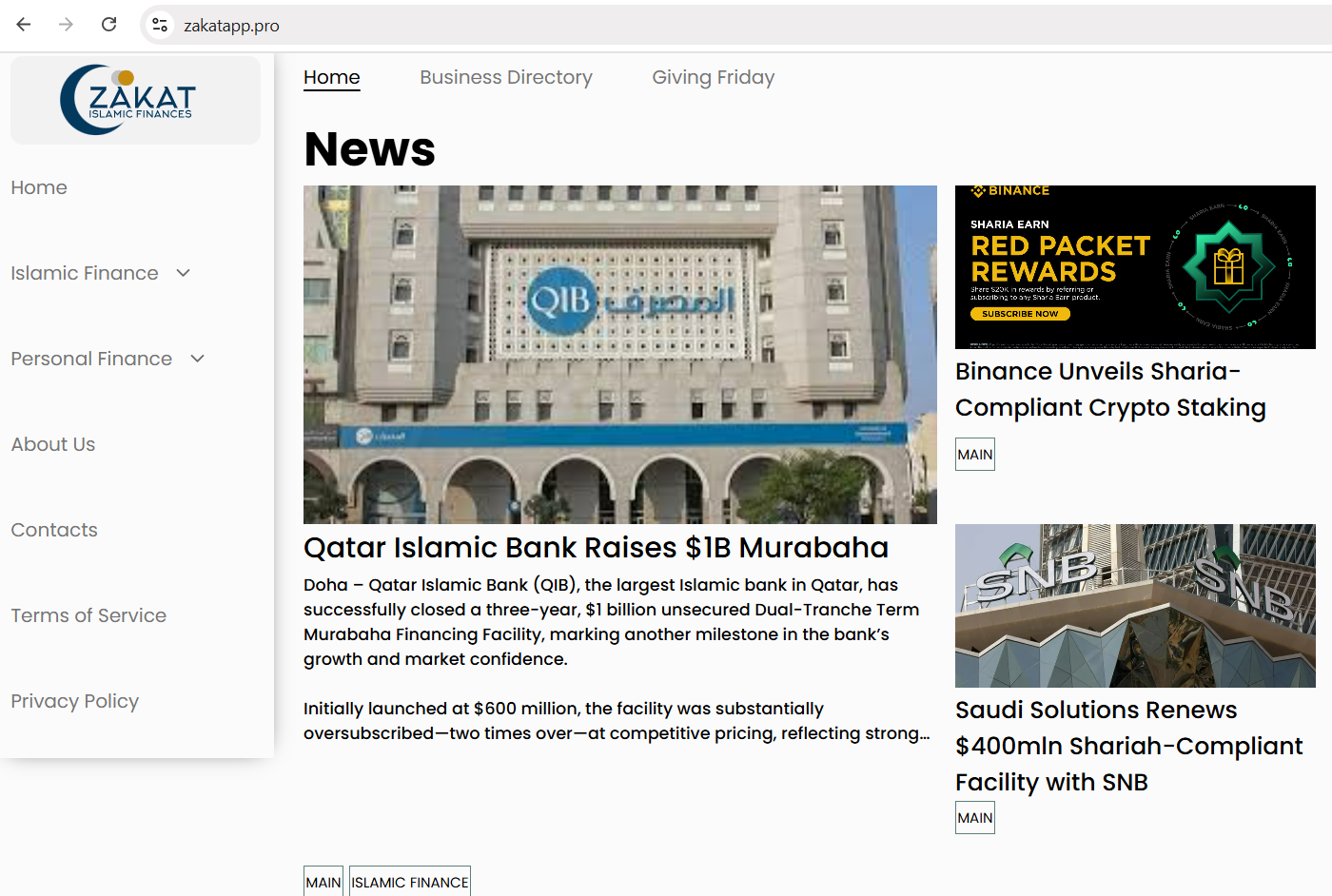Switch to the Giving Friday tab
The height and width of the screenshot is (896, 1332).
(x=714, y=77)
